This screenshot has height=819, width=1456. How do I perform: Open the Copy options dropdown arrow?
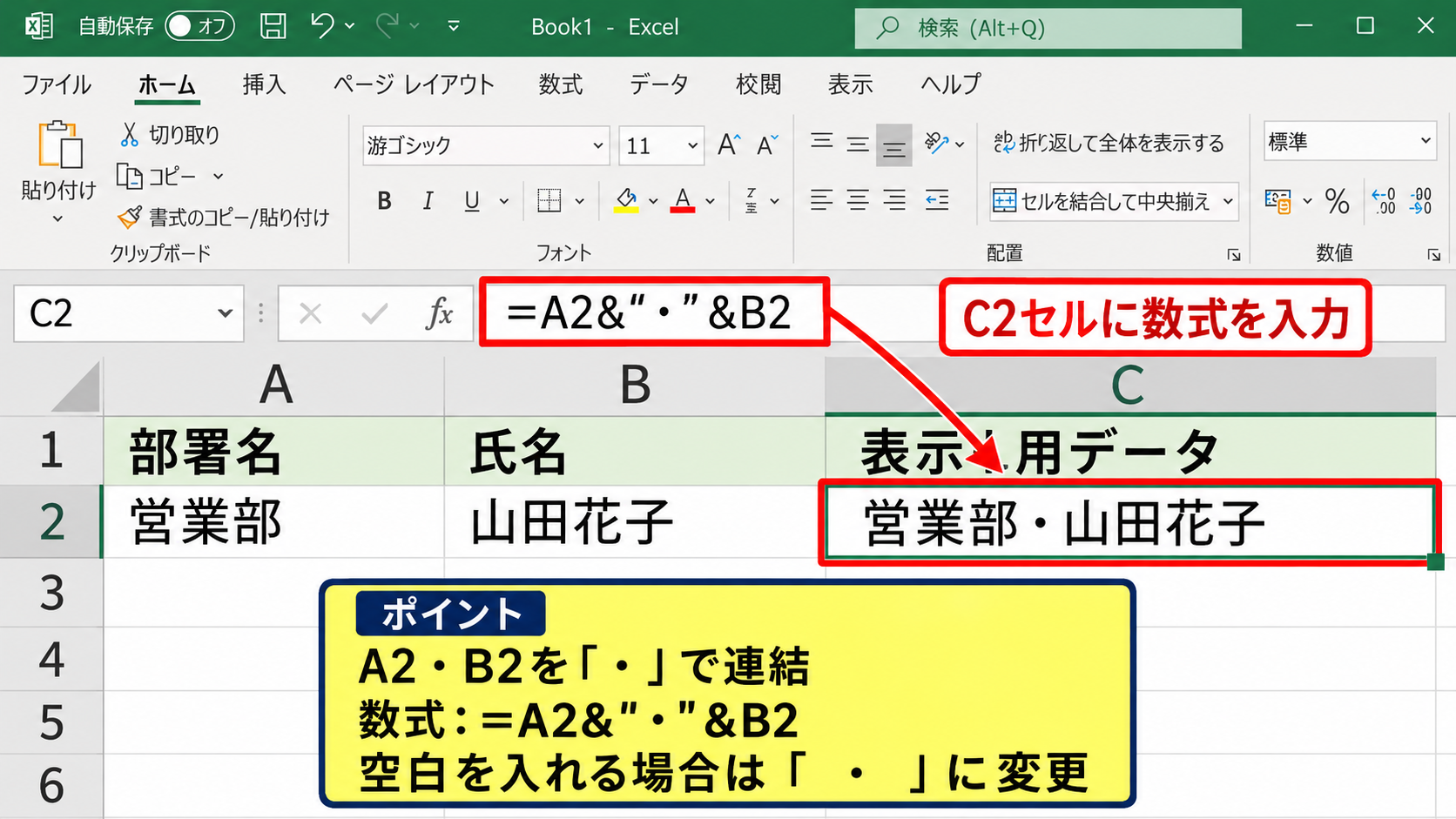coord(219,177)
